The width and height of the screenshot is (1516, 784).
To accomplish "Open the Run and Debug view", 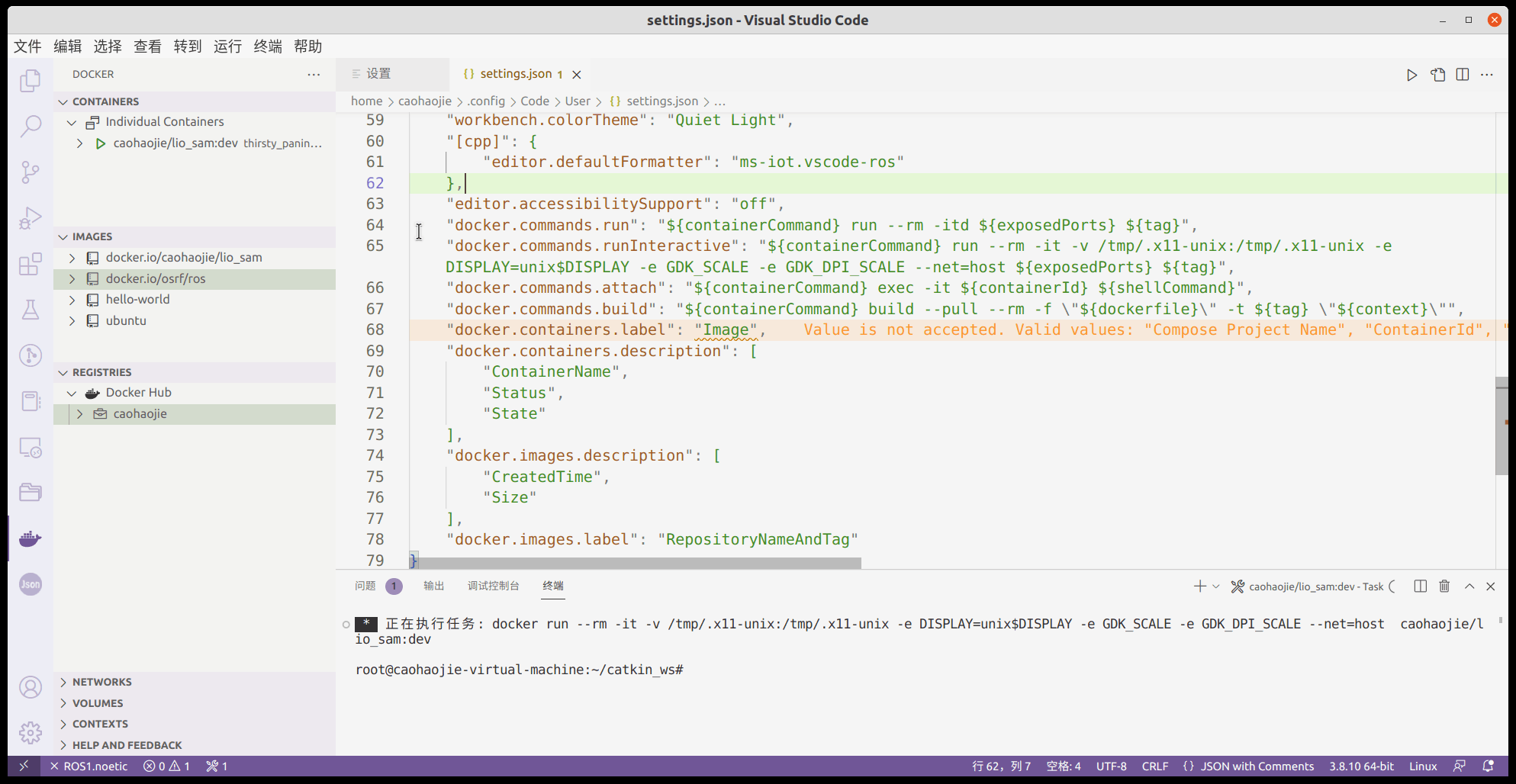I will (x=30, y=218).
